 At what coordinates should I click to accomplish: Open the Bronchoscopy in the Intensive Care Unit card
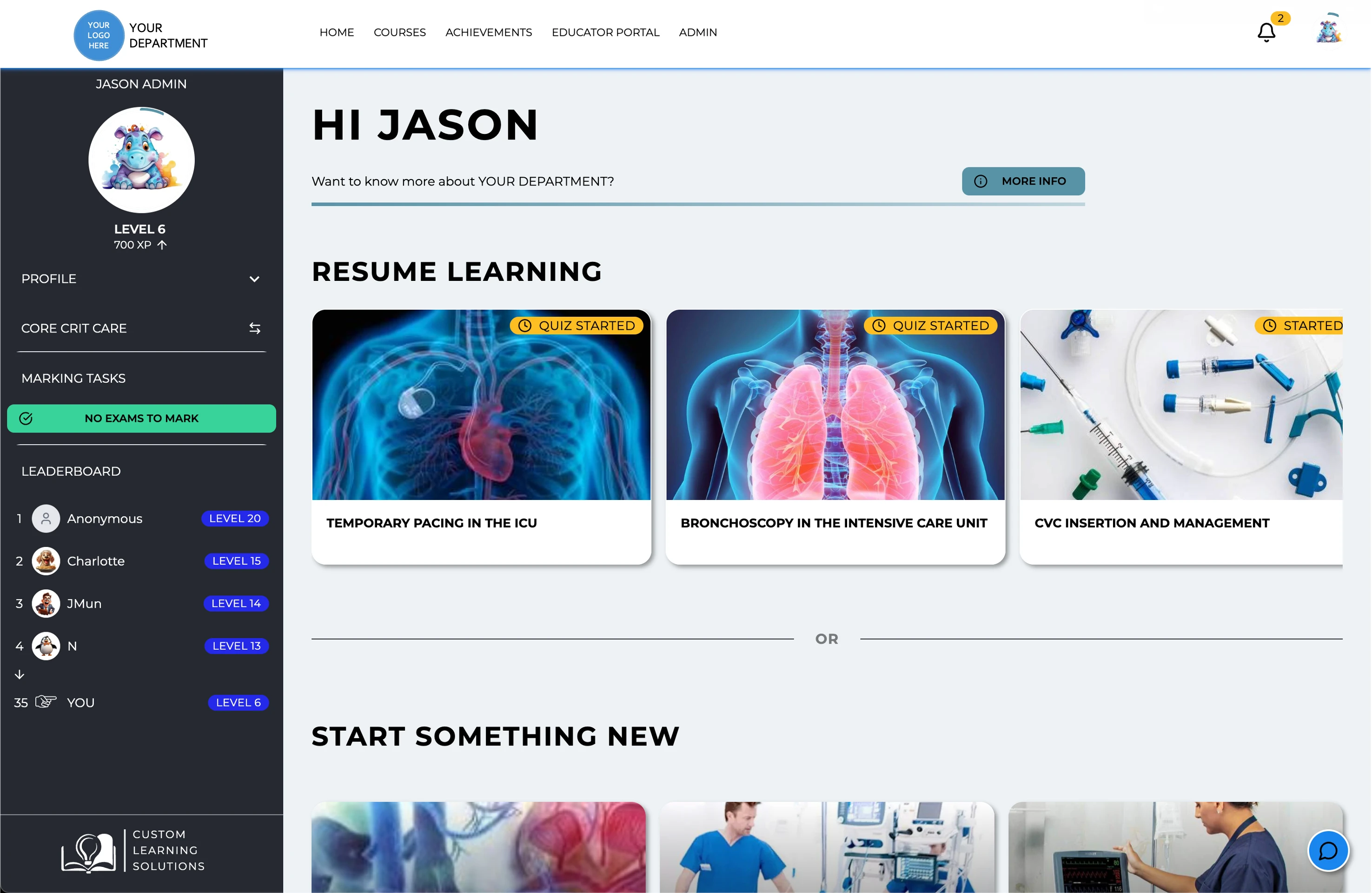click(x=835, y=437)
